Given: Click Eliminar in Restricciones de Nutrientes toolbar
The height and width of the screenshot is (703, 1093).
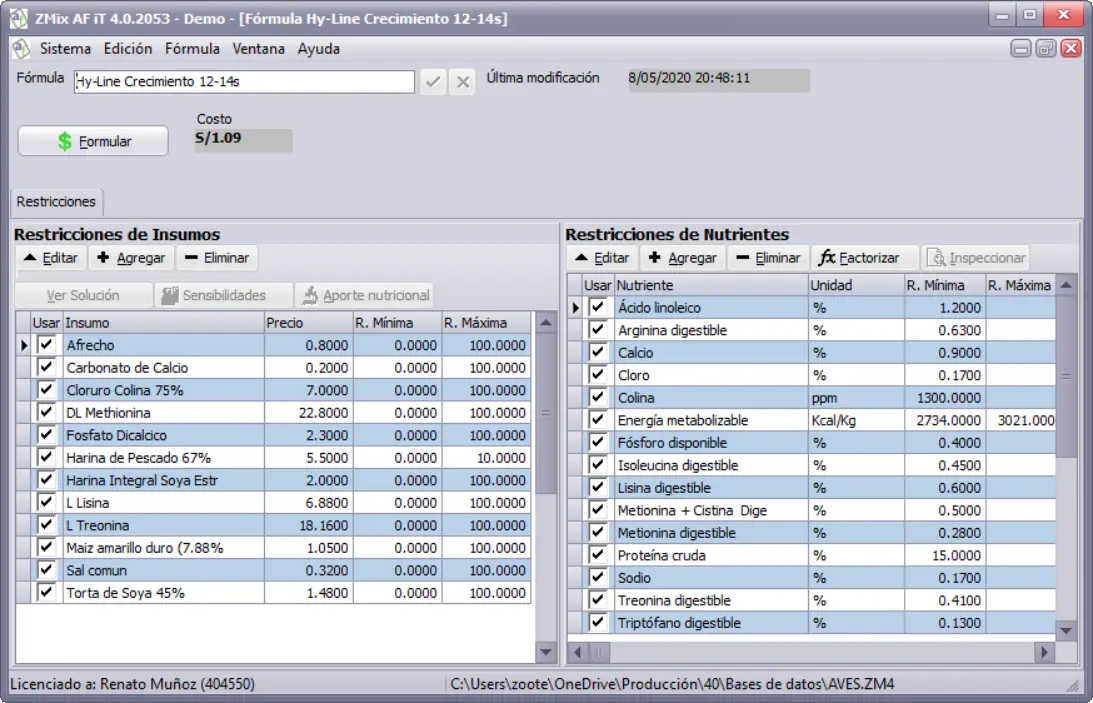Looking at the screenshot, I should pyautogui.click(x=767, y=258).
